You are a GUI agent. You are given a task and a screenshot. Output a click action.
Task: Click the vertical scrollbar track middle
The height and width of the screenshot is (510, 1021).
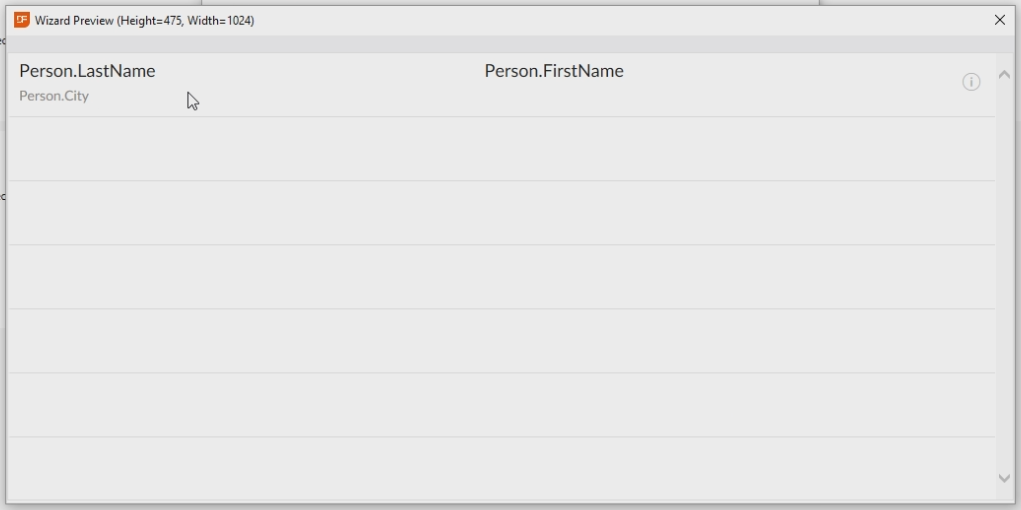(x=1004, y=275)
